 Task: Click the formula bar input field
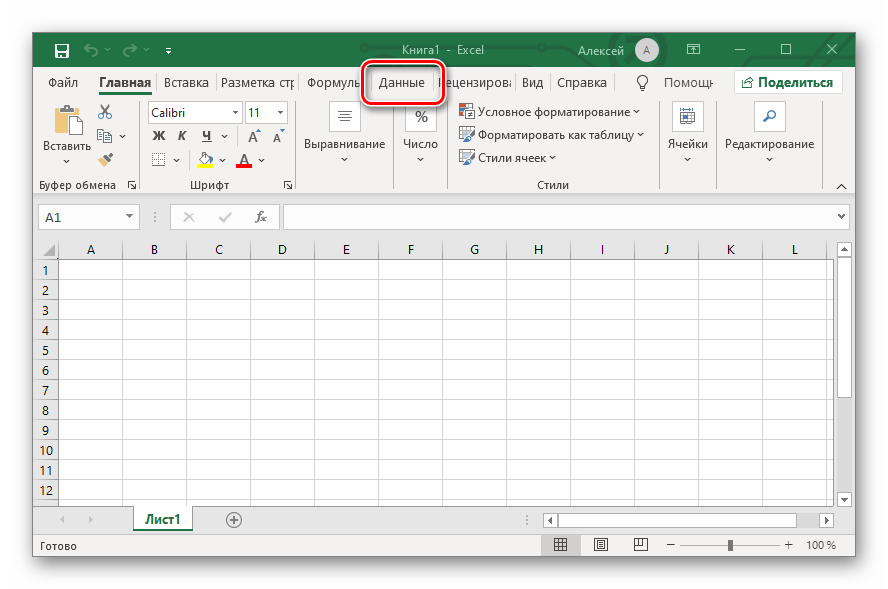(558, 217)
